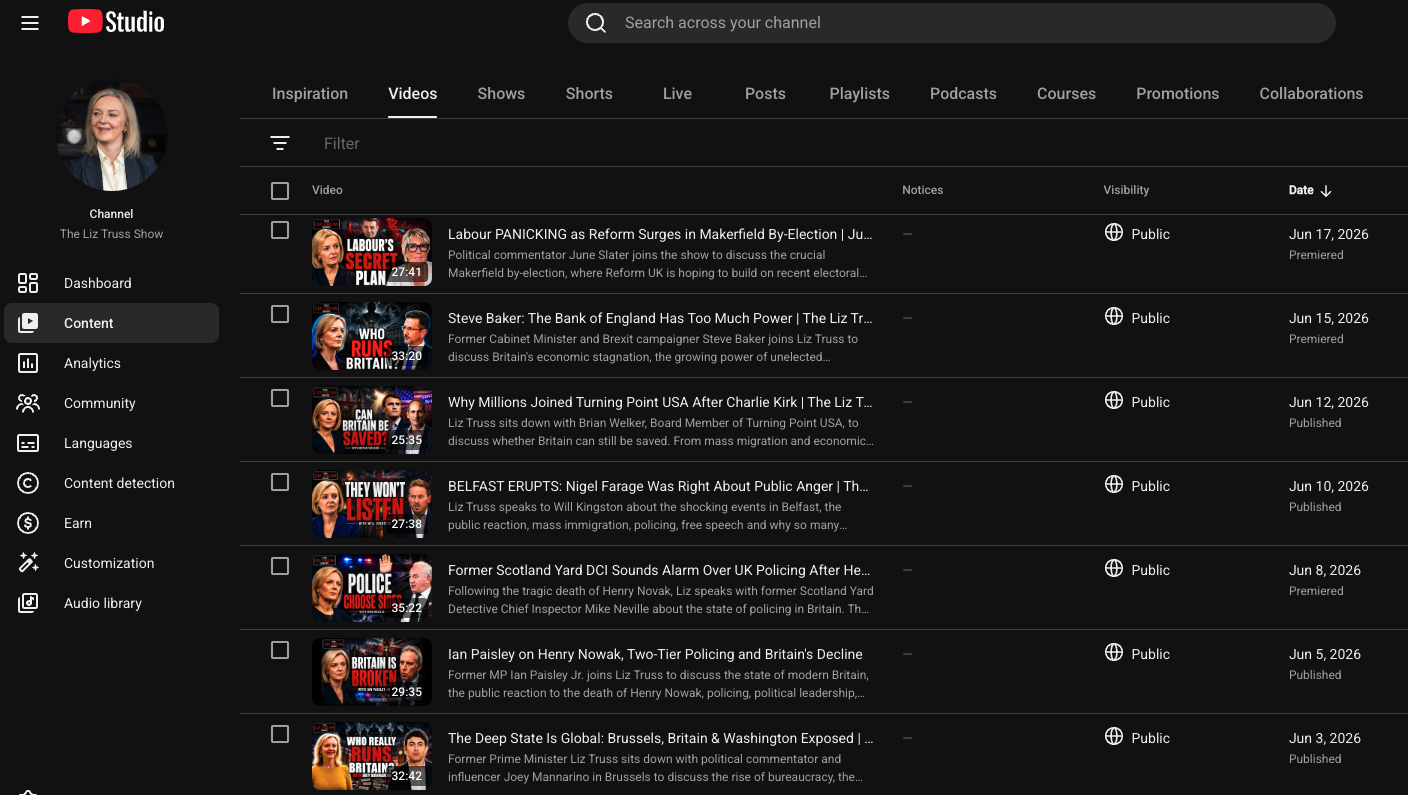1408x795 pixels.
Task: Click the Visibility column header
Action: (1126, 190)
